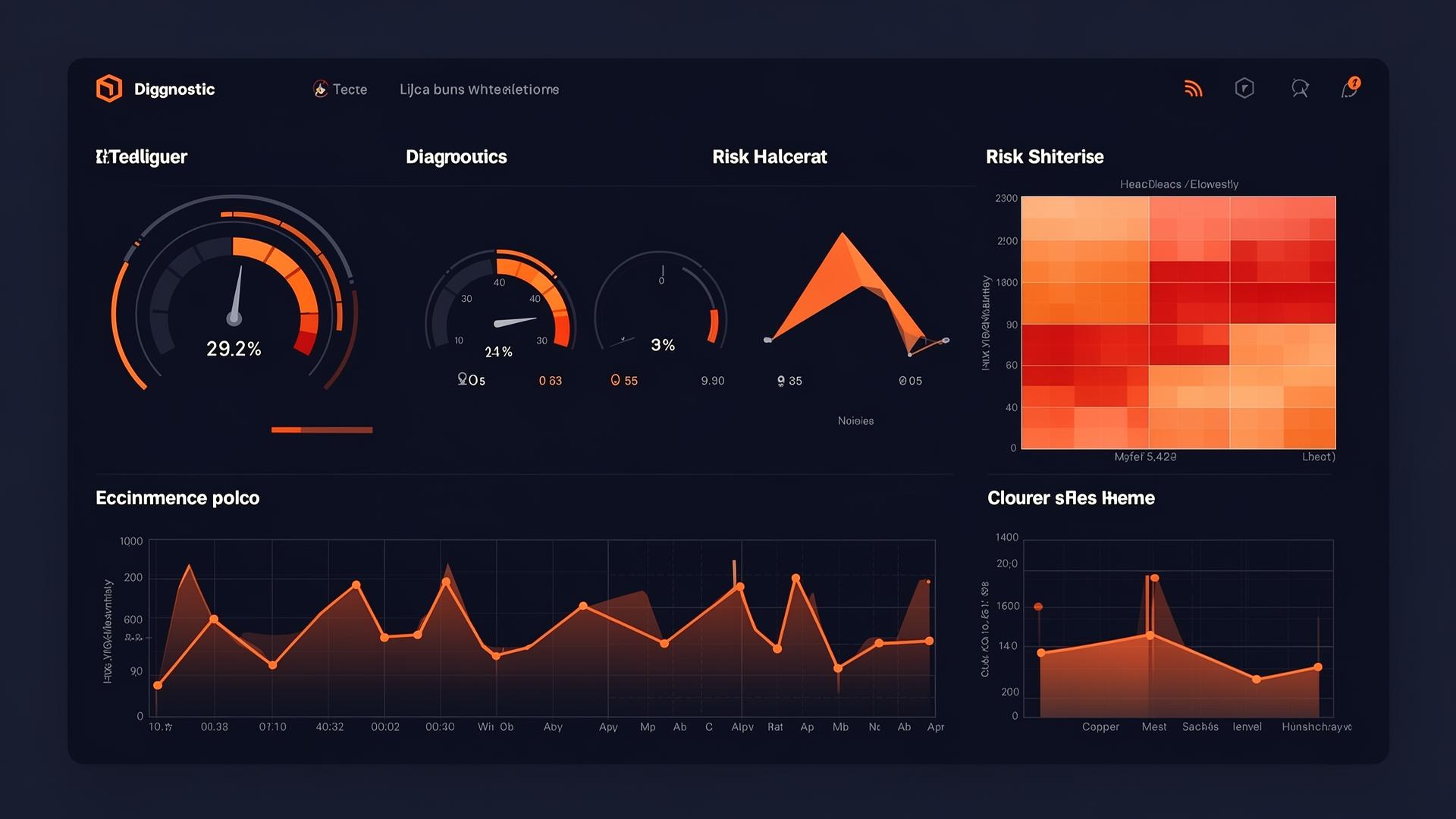Click the orange circle icon beside 55
This screenshot has height=819, width=1456.
click(615, 380)
